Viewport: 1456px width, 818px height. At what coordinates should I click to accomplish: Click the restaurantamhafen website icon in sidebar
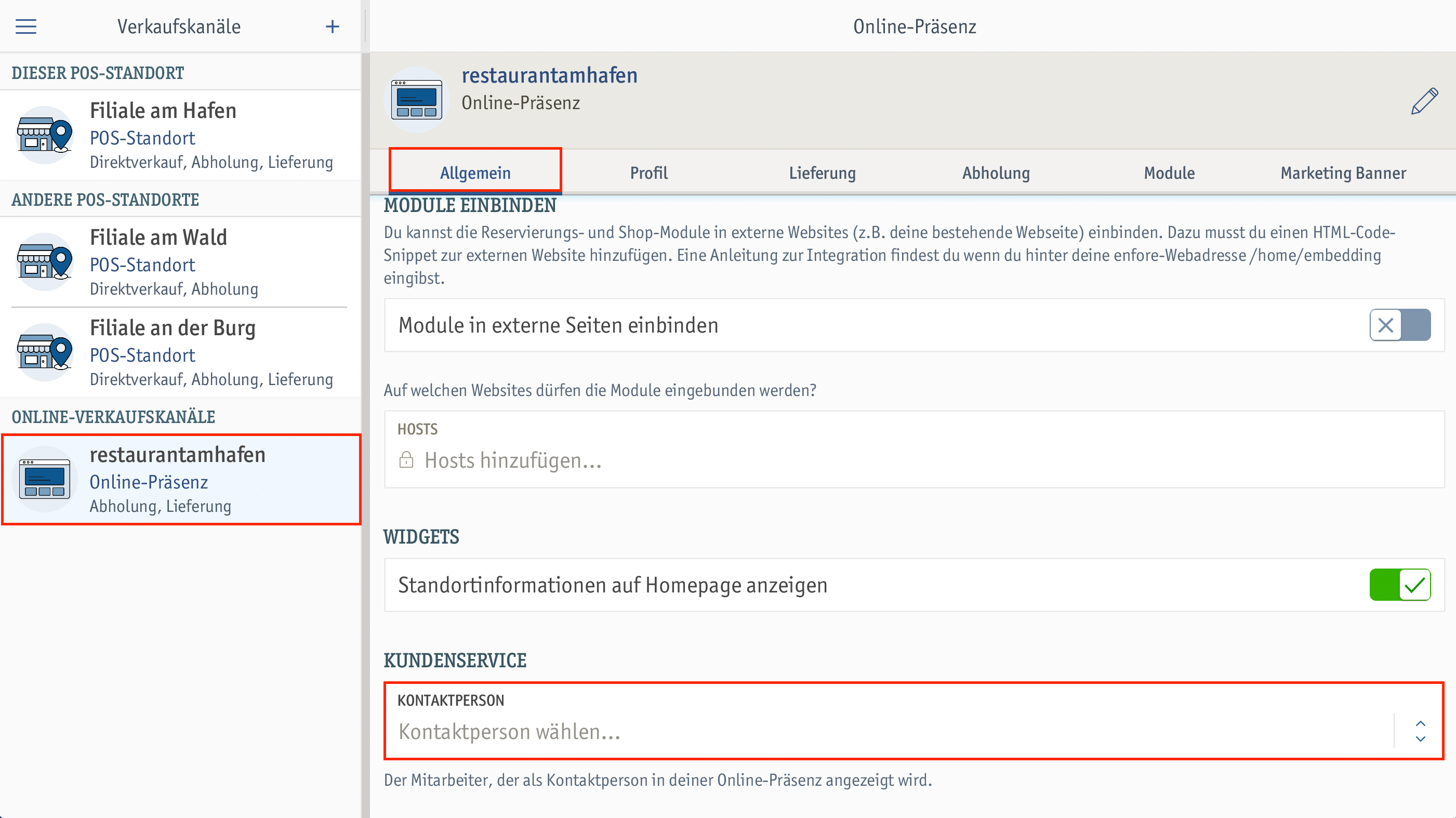45,479
